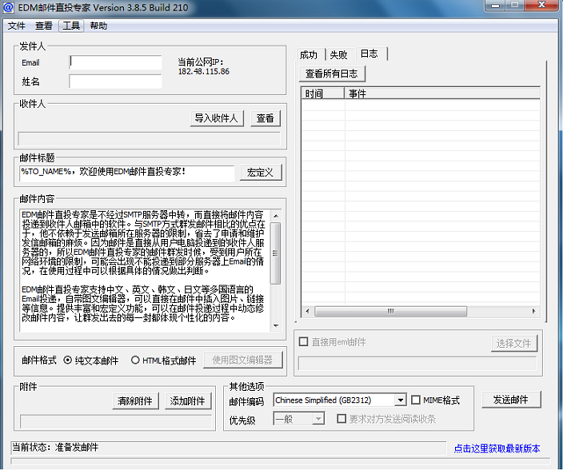Click the 查看所有日志 button
This screenshot has width=563, height=470.
click(331, 74)
